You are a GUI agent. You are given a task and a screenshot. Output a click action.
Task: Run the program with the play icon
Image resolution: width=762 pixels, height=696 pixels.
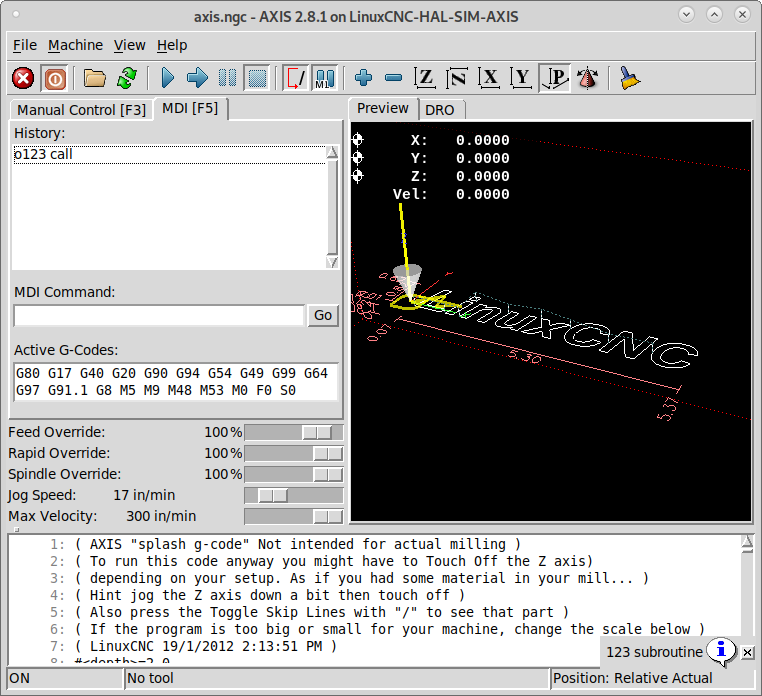tap(168, 78)
